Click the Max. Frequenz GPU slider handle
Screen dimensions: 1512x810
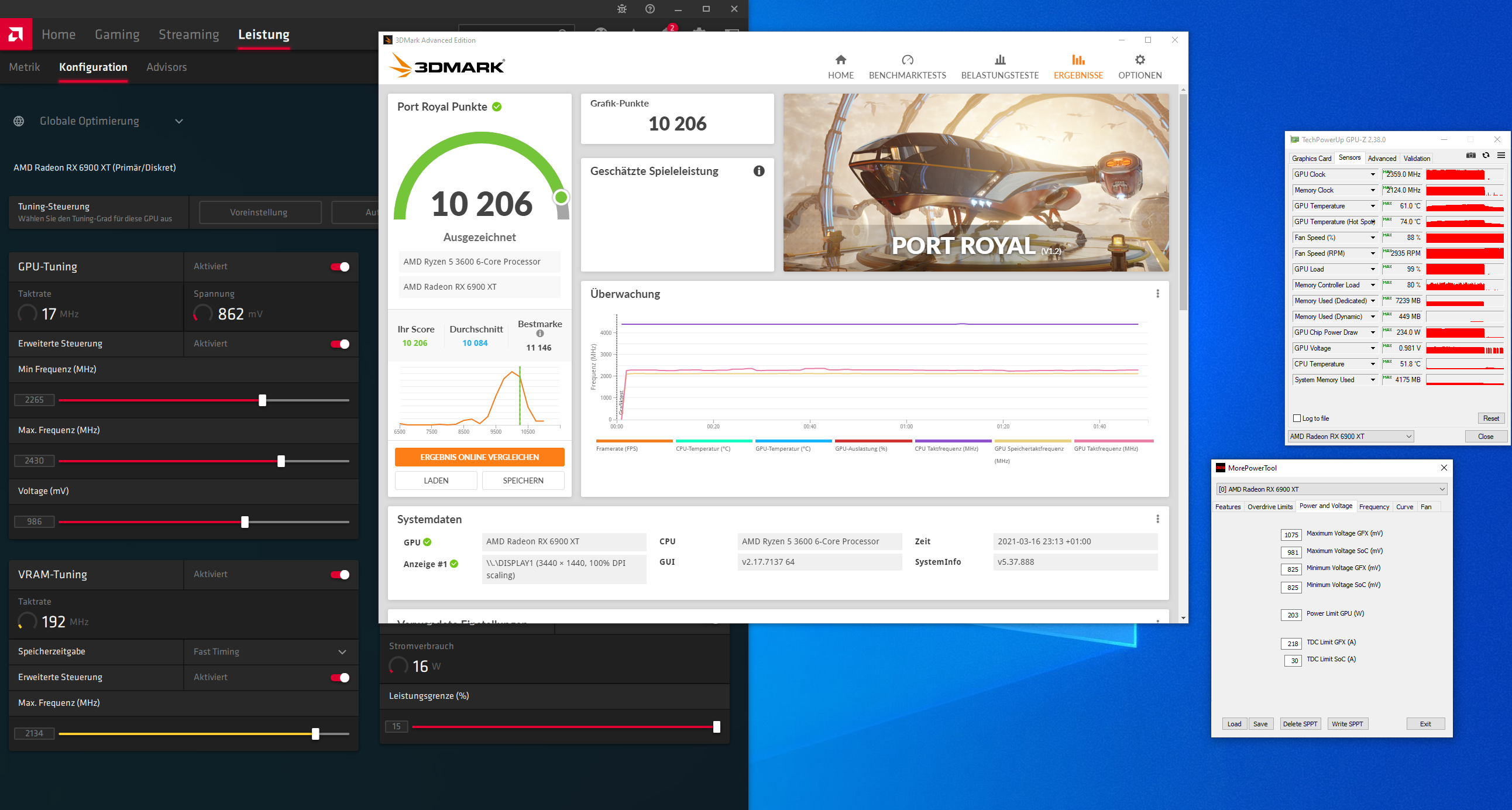click(281, 461)
